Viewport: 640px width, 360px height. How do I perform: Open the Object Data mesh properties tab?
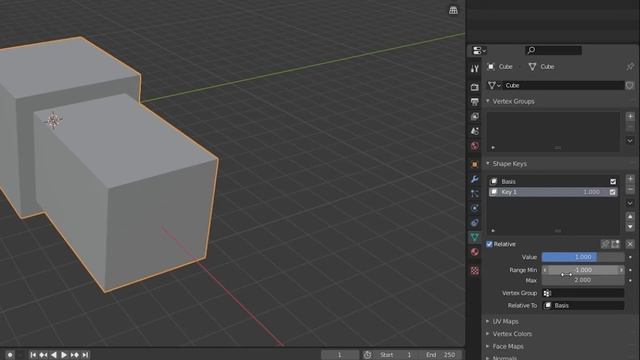pos(474,237)
